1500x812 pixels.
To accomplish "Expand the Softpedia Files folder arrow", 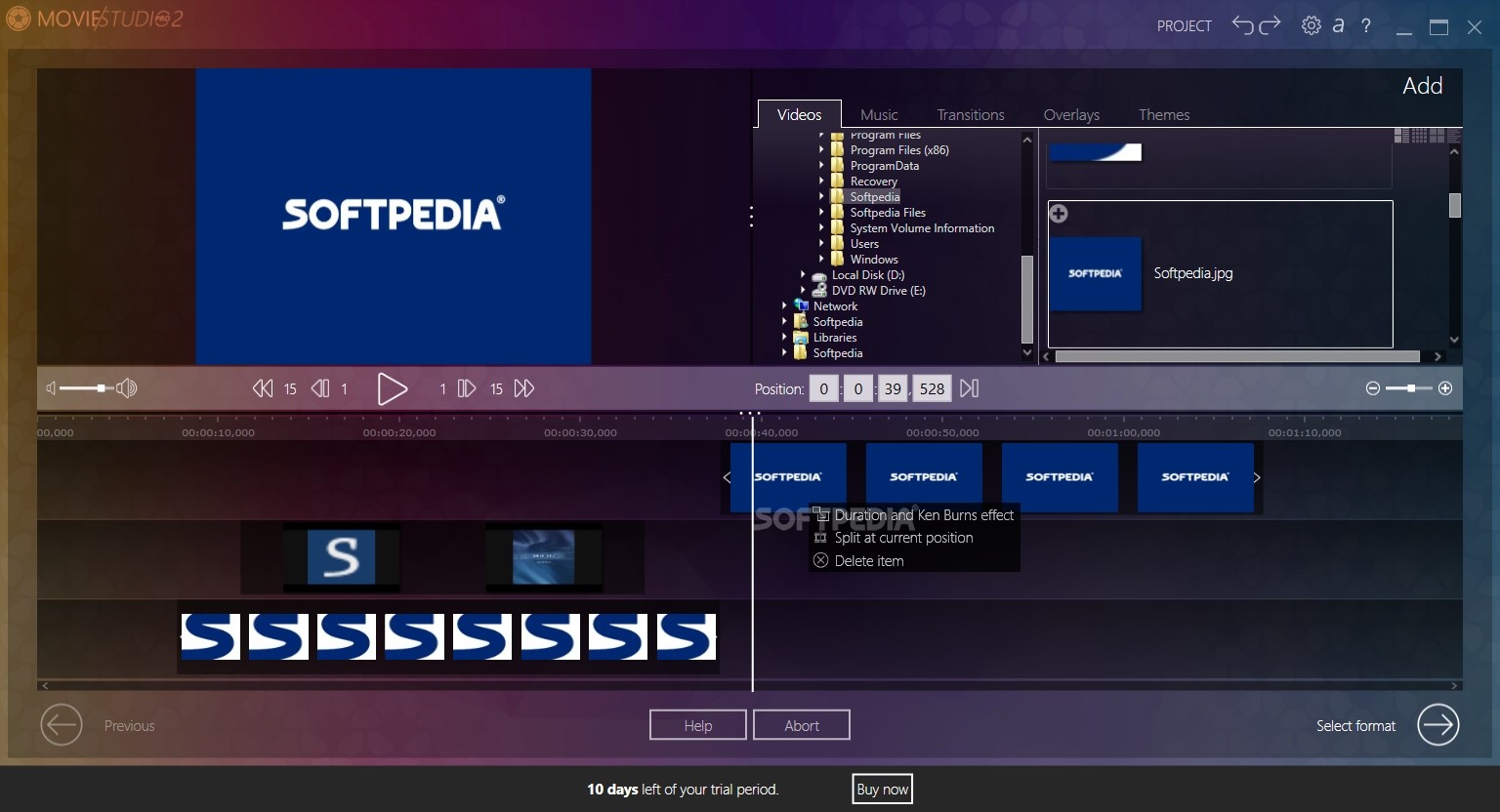I will point(821,213).
